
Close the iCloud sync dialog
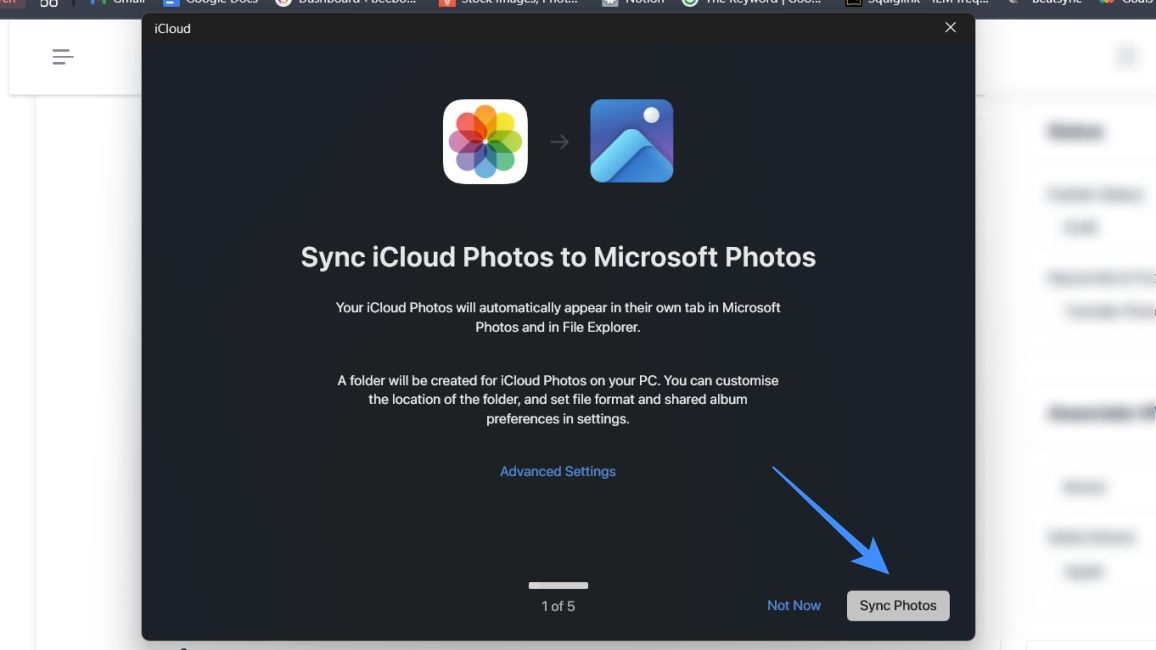coord(950,27)
